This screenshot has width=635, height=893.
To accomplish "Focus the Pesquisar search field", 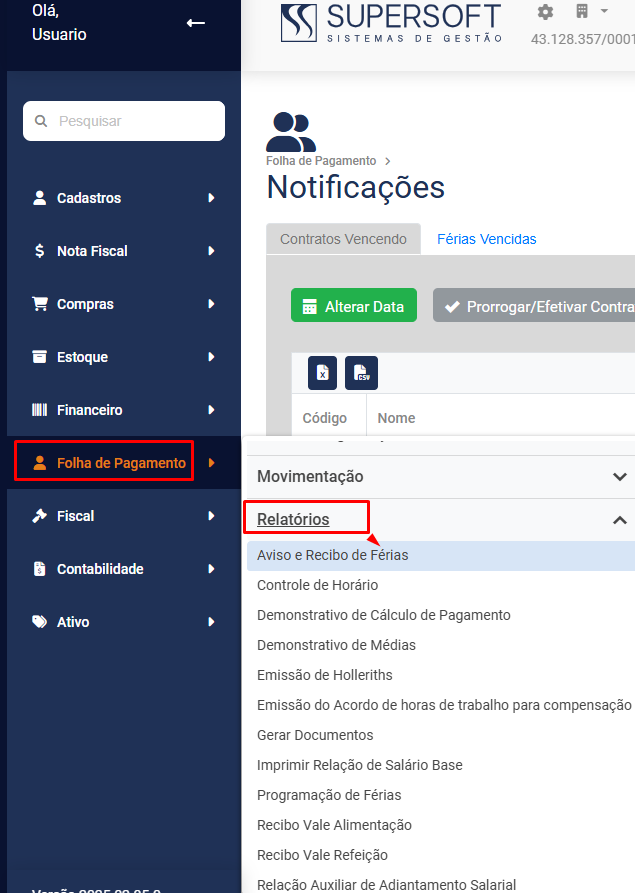I will coord(124,121).
